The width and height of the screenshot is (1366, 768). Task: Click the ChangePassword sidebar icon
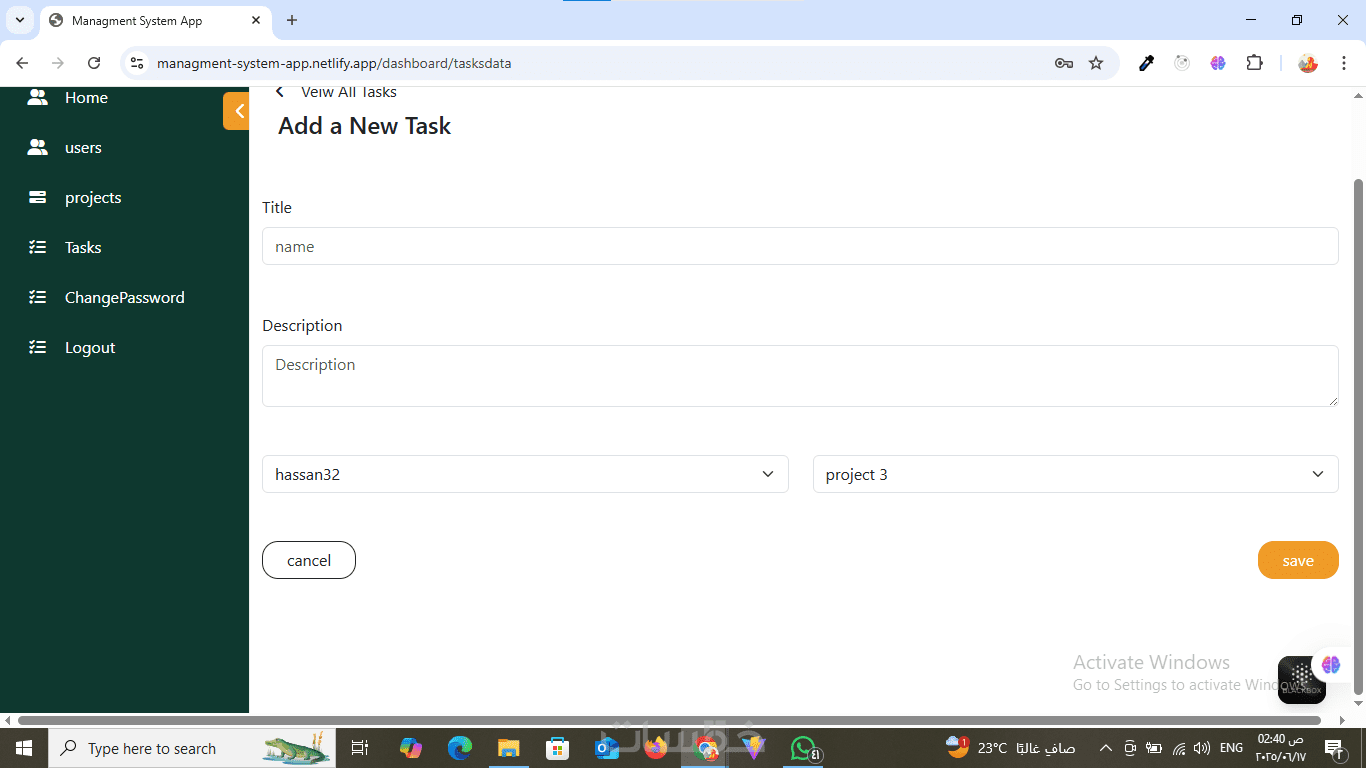coord(37,297)
